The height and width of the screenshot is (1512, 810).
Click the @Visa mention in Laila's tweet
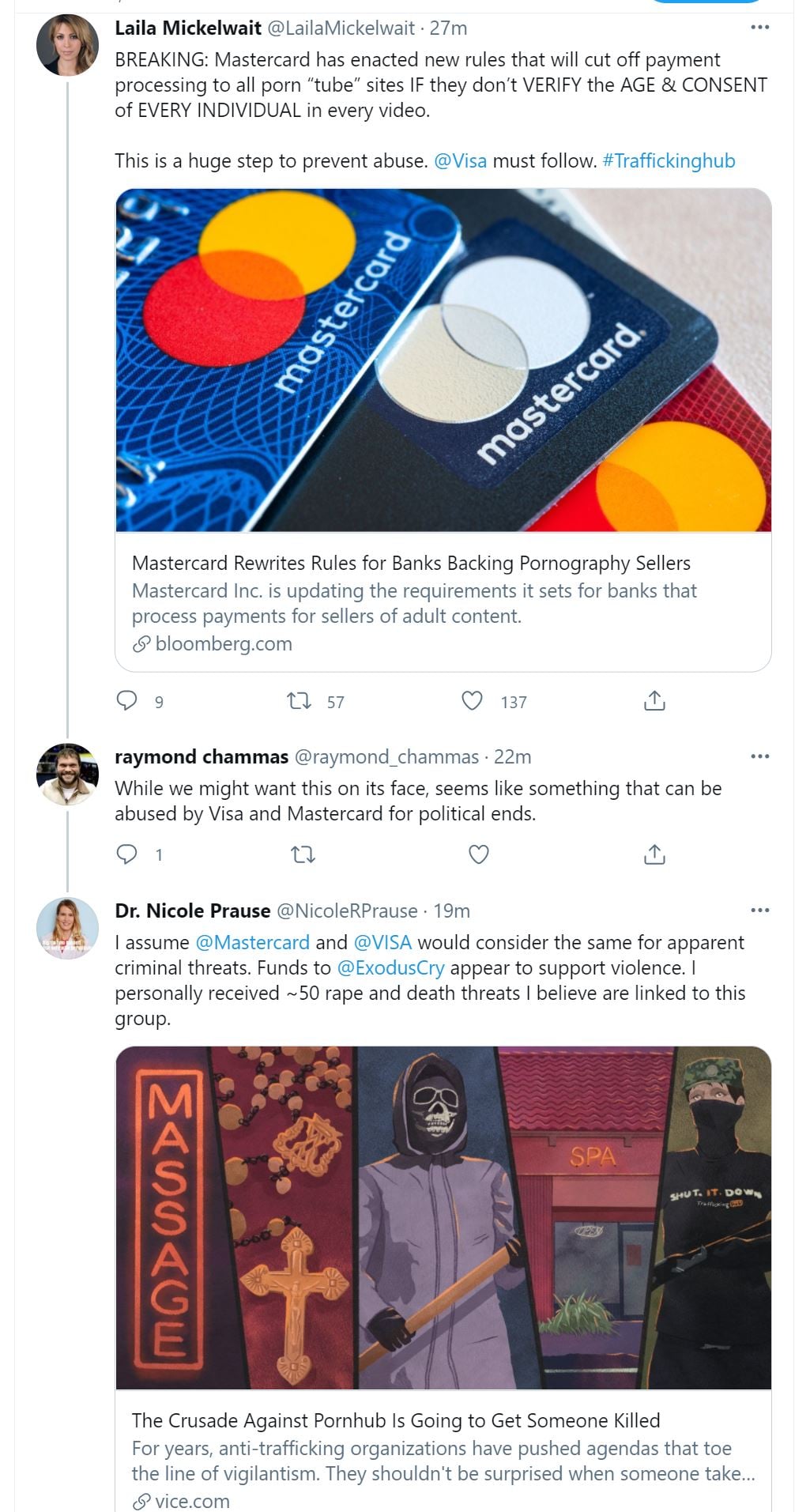click(460, 161)
